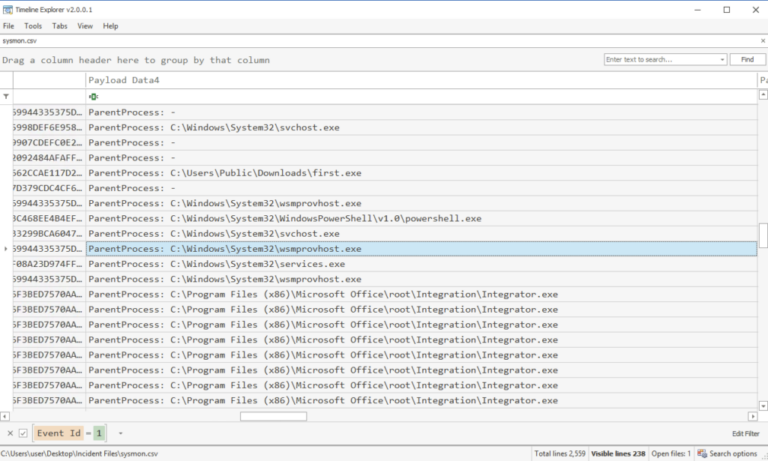Click the horizontal scrollbar right arrow
This screenshot has height=461, width=768.
point(750,416)
